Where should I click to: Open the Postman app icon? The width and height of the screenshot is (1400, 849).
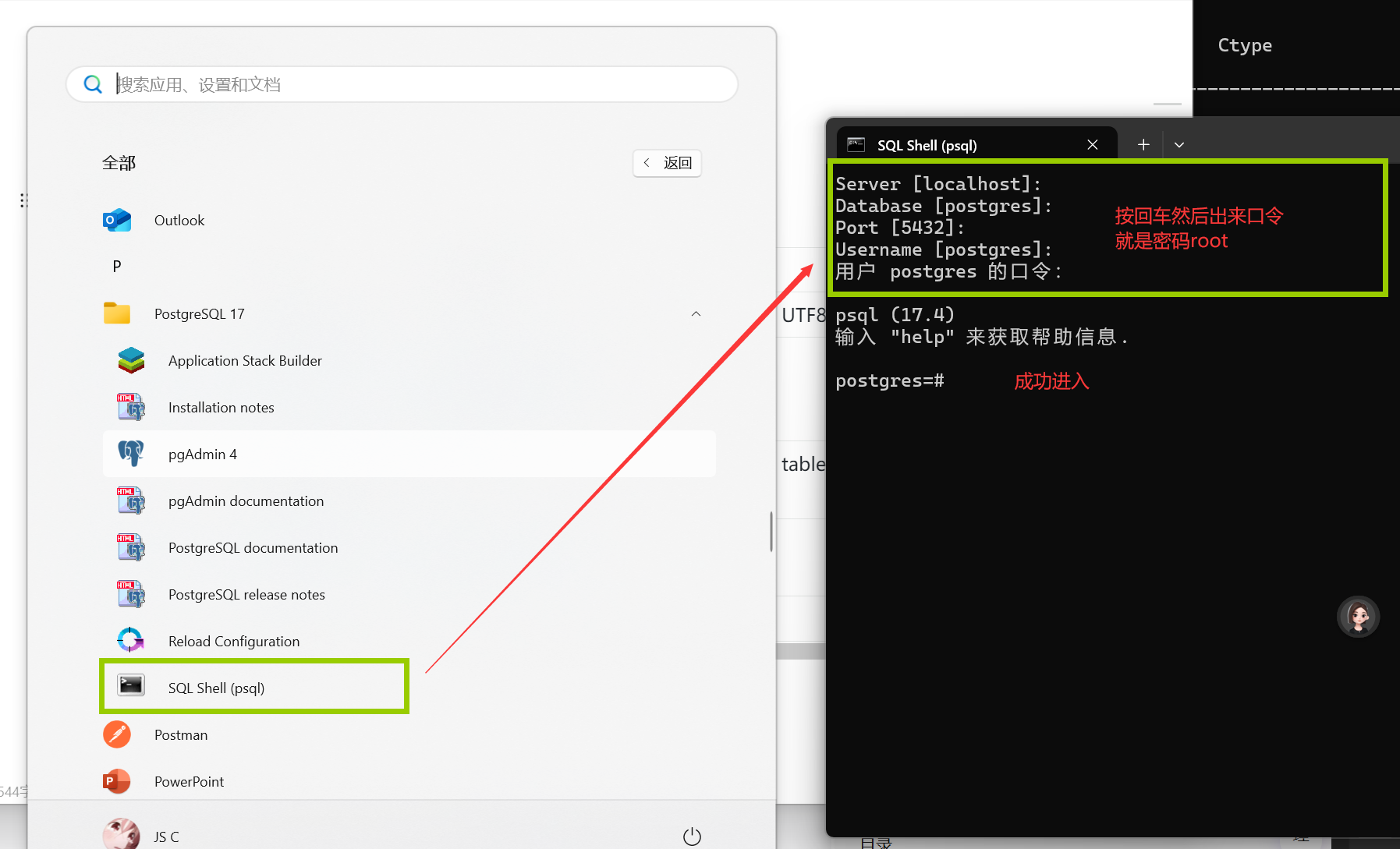117,734
